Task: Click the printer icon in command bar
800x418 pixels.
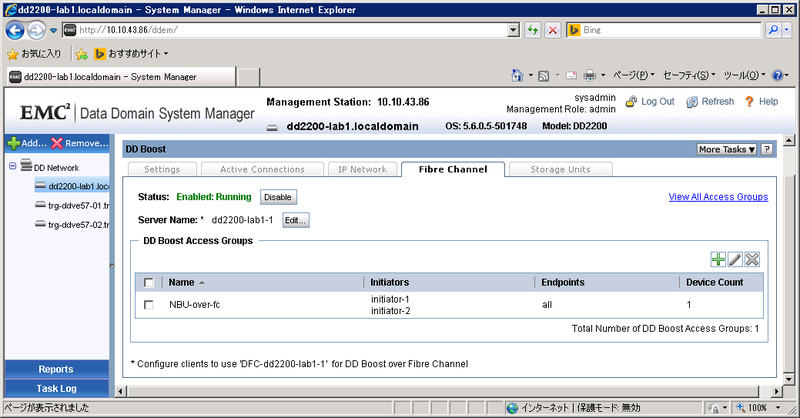Action: tap(589, 76)
